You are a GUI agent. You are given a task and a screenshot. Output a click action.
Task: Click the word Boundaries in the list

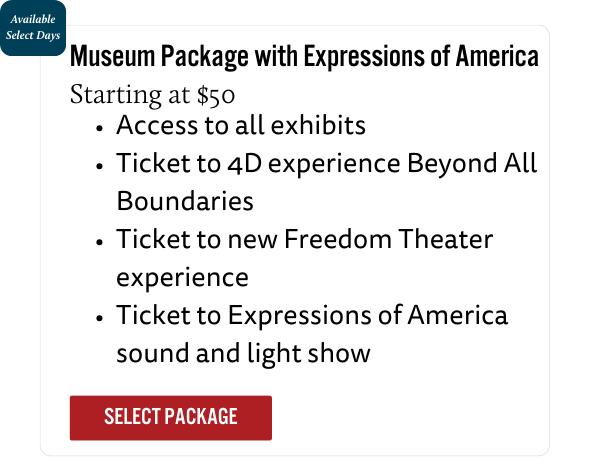[x=185, y=201]
